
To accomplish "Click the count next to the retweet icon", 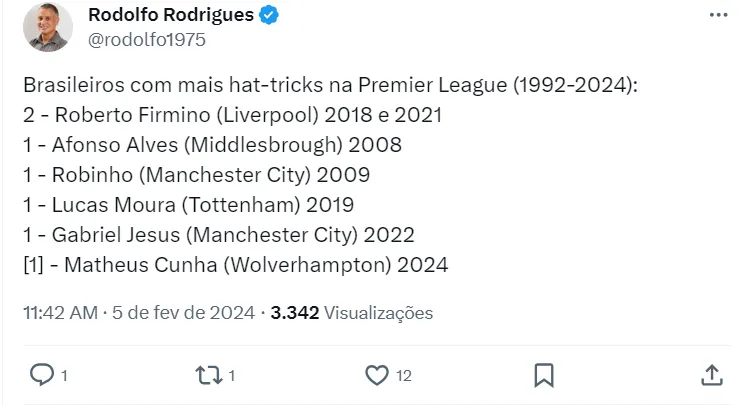I will (232, 375).
